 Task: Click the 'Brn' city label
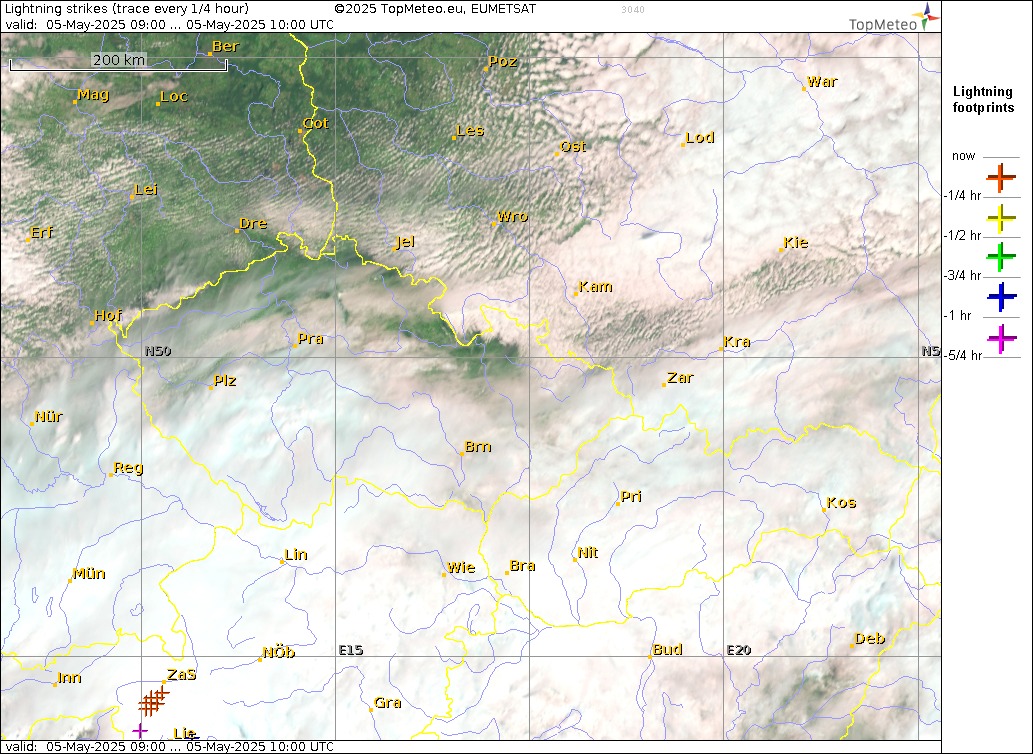click(x=478, y=446)
